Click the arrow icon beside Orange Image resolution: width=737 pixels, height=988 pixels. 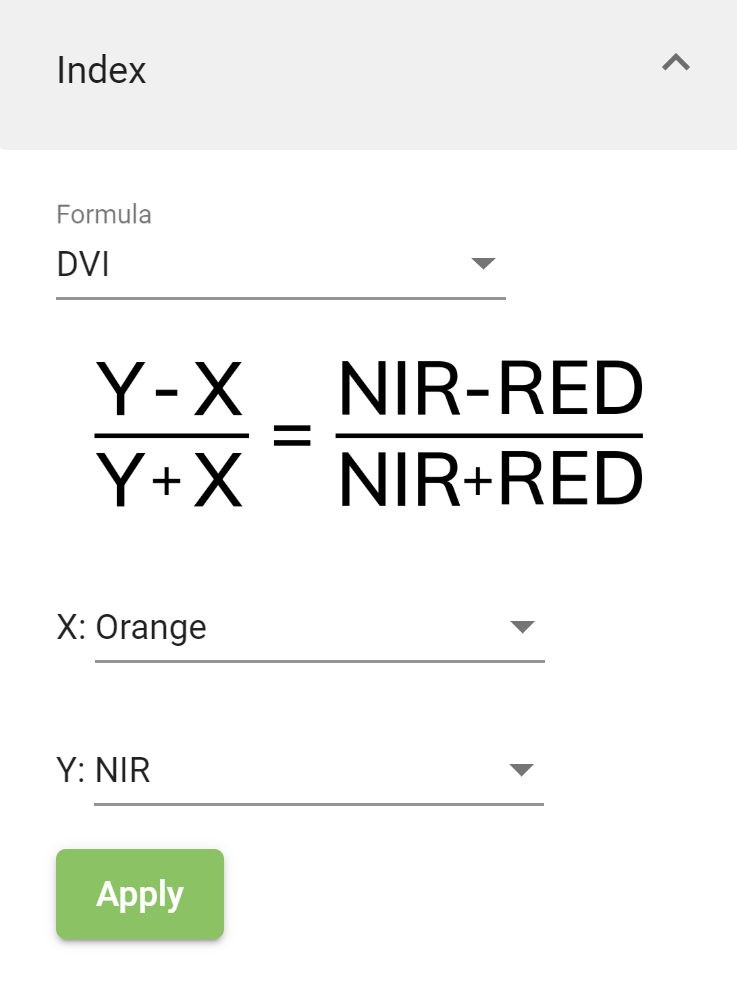tap(522, 626)
